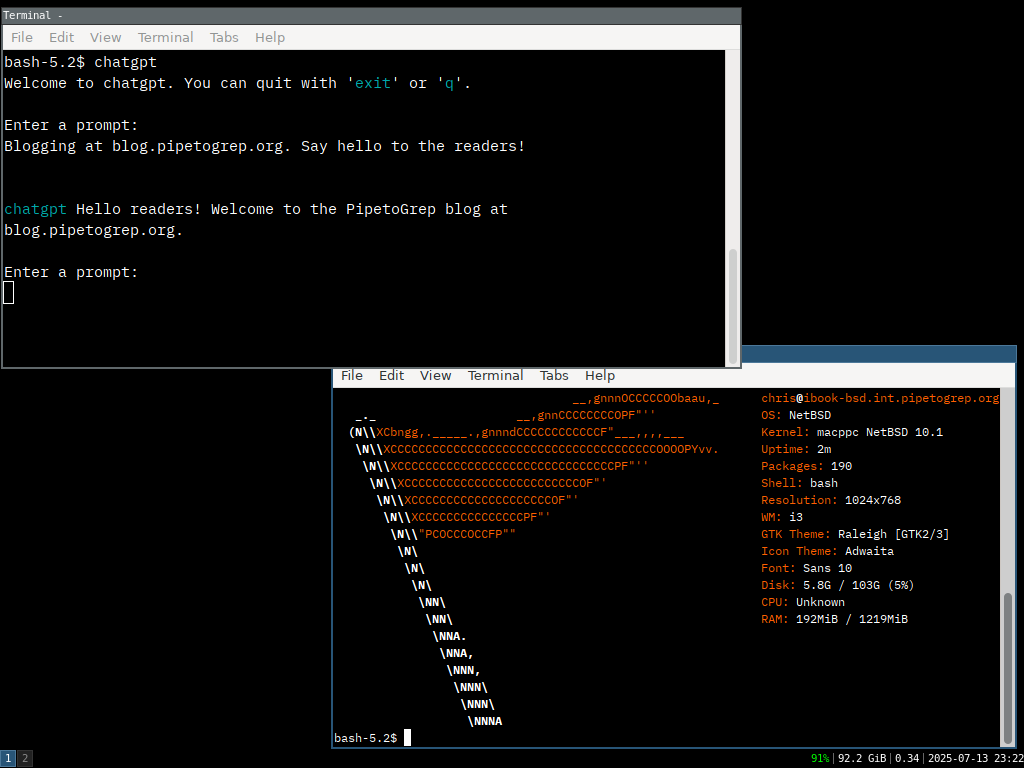Viewport: 1024px width, 768px height.
Task: Click the bash-5.2$ prompt cursor below the NetBSD logo
Action: click(408, 737)
